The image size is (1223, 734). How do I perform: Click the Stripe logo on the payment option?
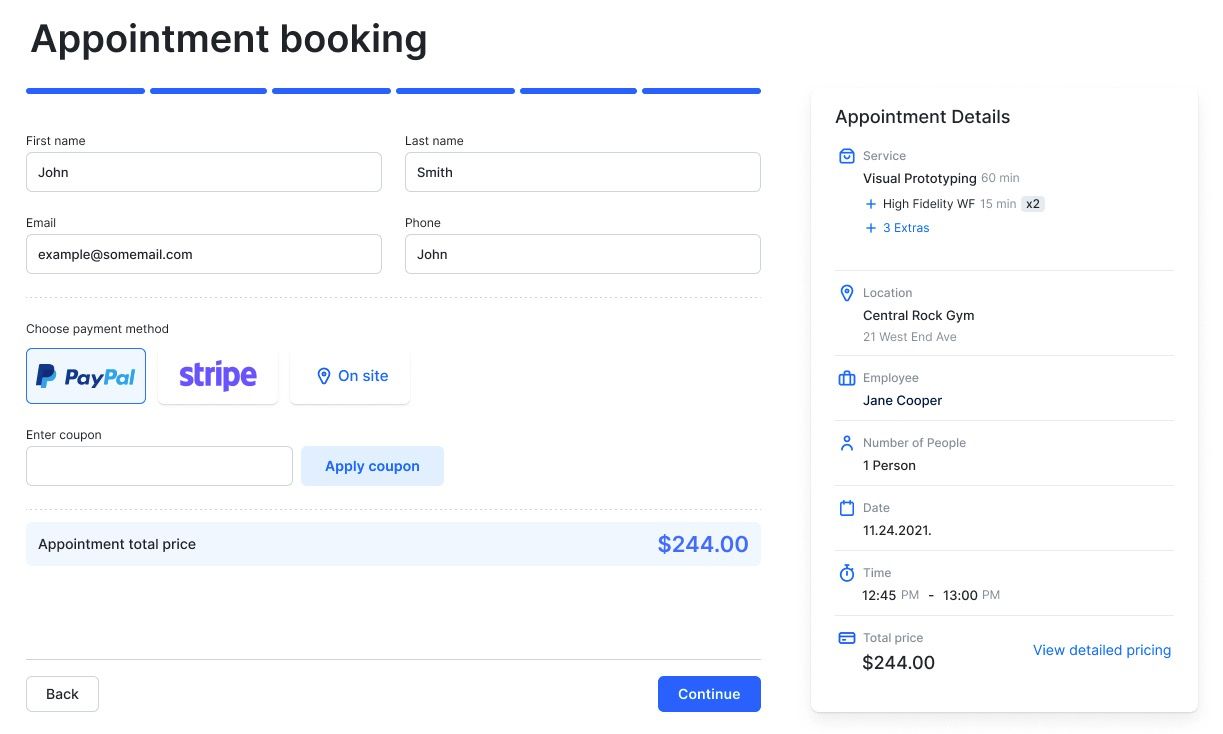pyautogui.click(x=217, y=374)
